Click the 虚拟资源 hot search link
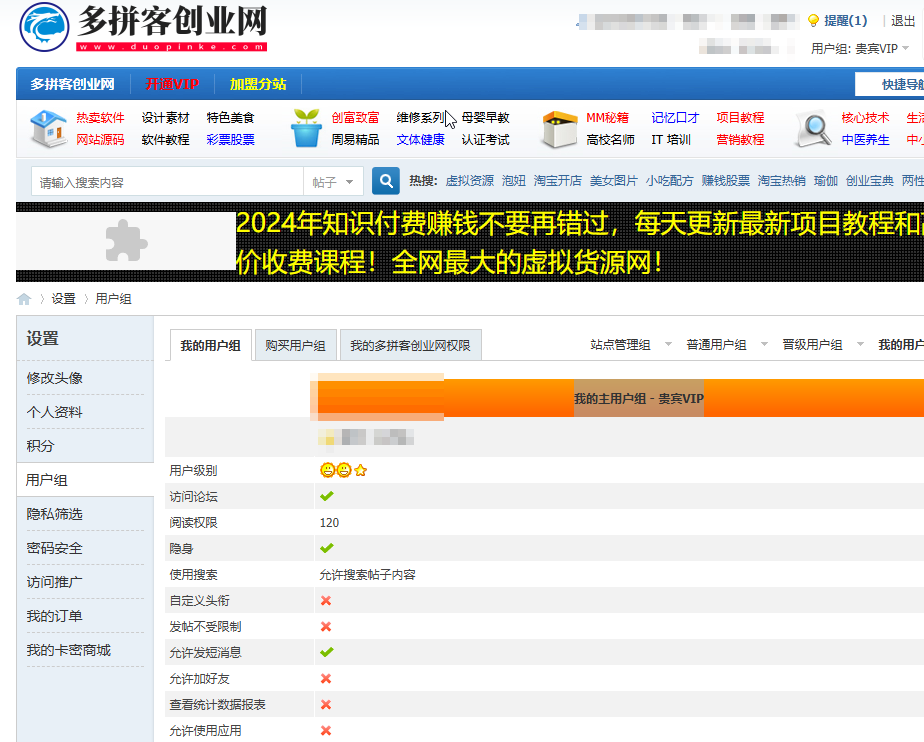Screen dimensions: 924x742 [x=470, y=181]
